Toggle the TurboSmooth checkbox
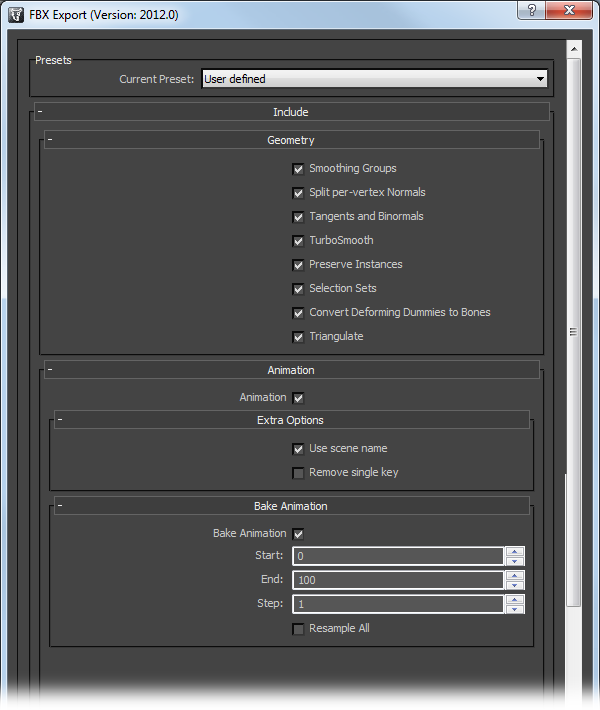 coord(298,241)
